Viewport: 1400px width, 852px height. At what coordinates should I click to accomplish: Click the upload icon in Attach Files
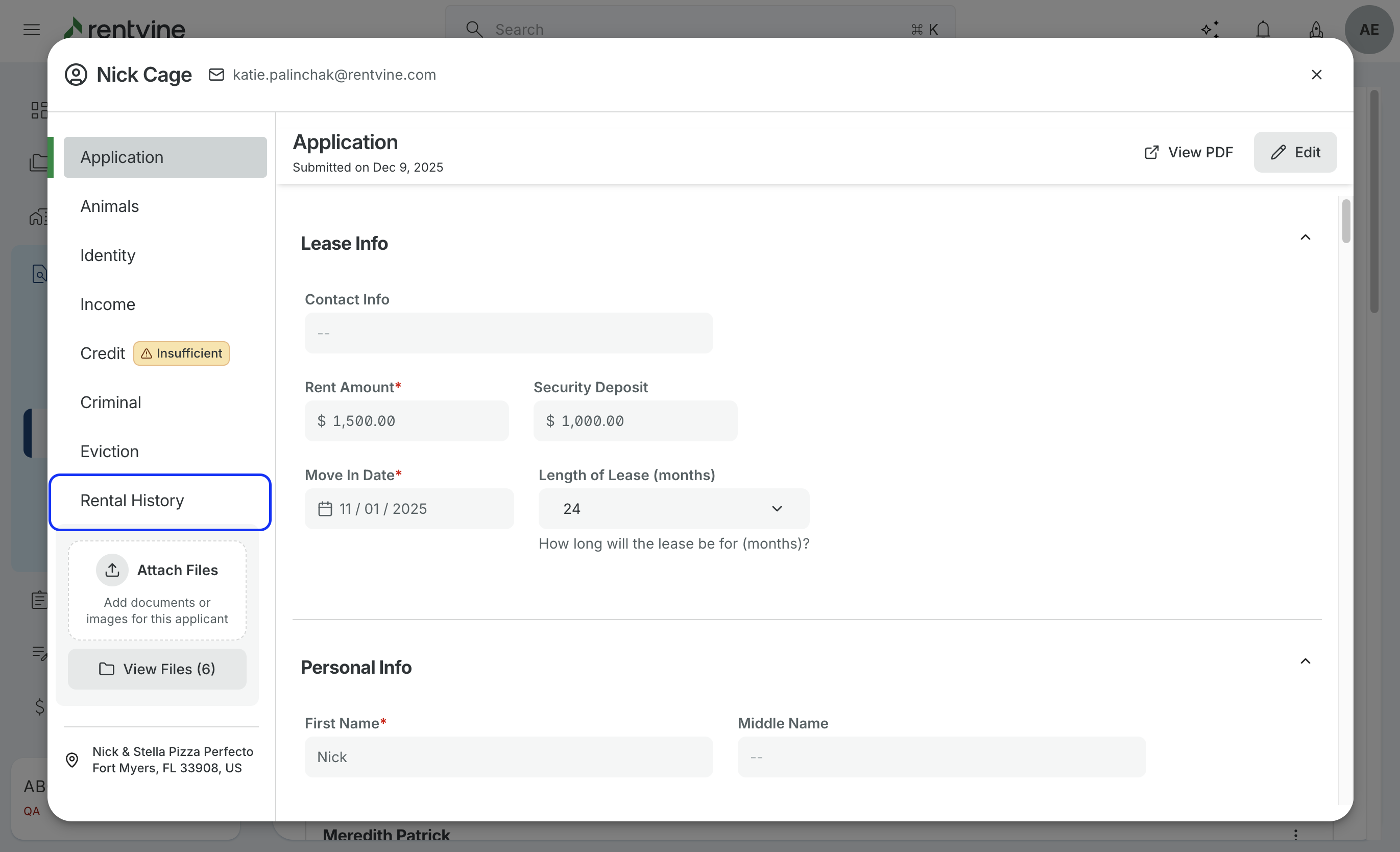(112, 570)
